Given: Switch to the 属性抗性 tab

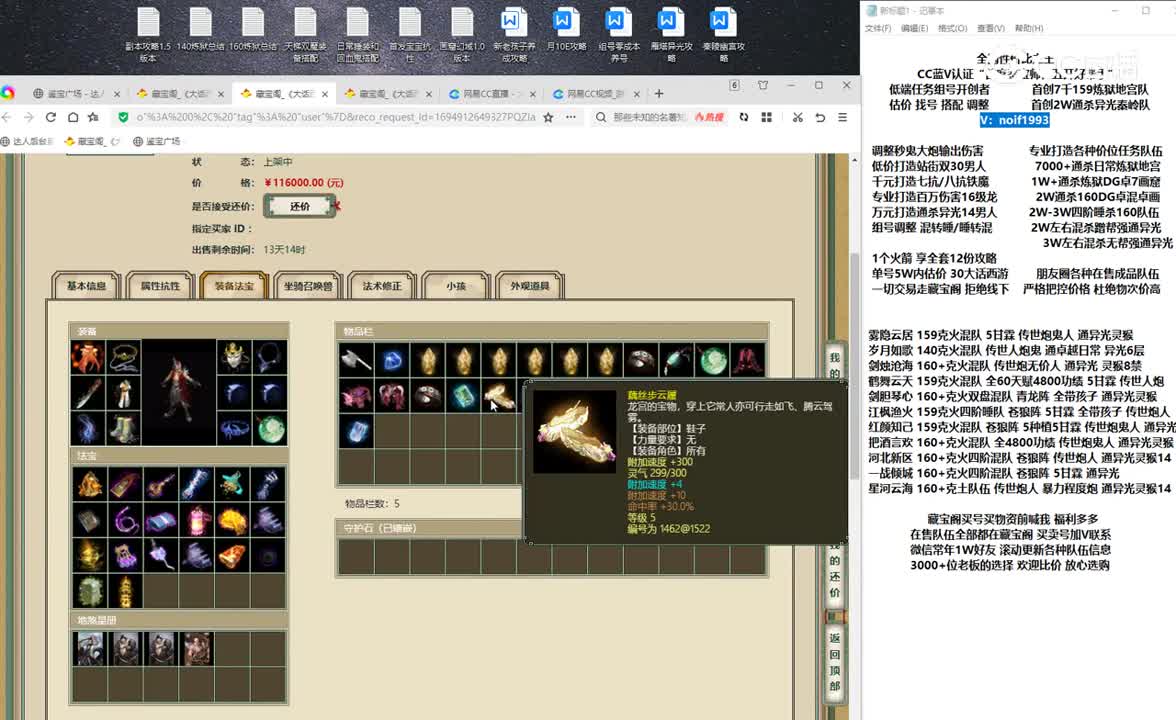Looking at the screenshot, I should (160, 286).
